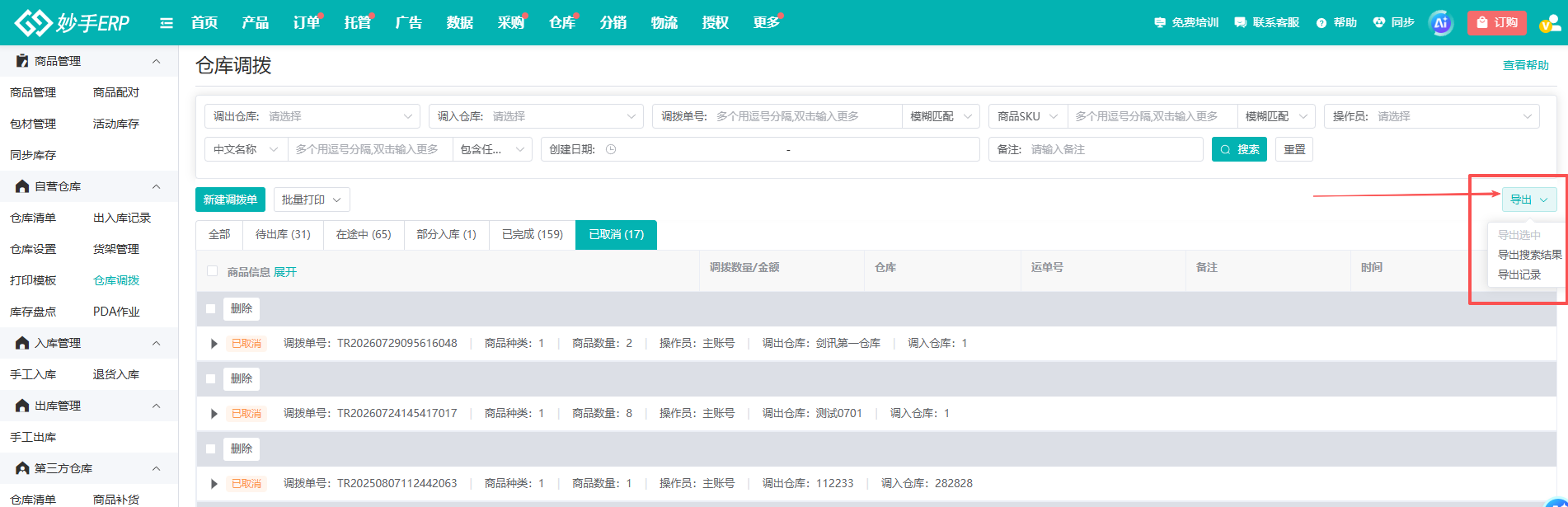The image size is (1568, 507).
Task: Check the box for order TR20260729095616048
Action: pos(211,308)
